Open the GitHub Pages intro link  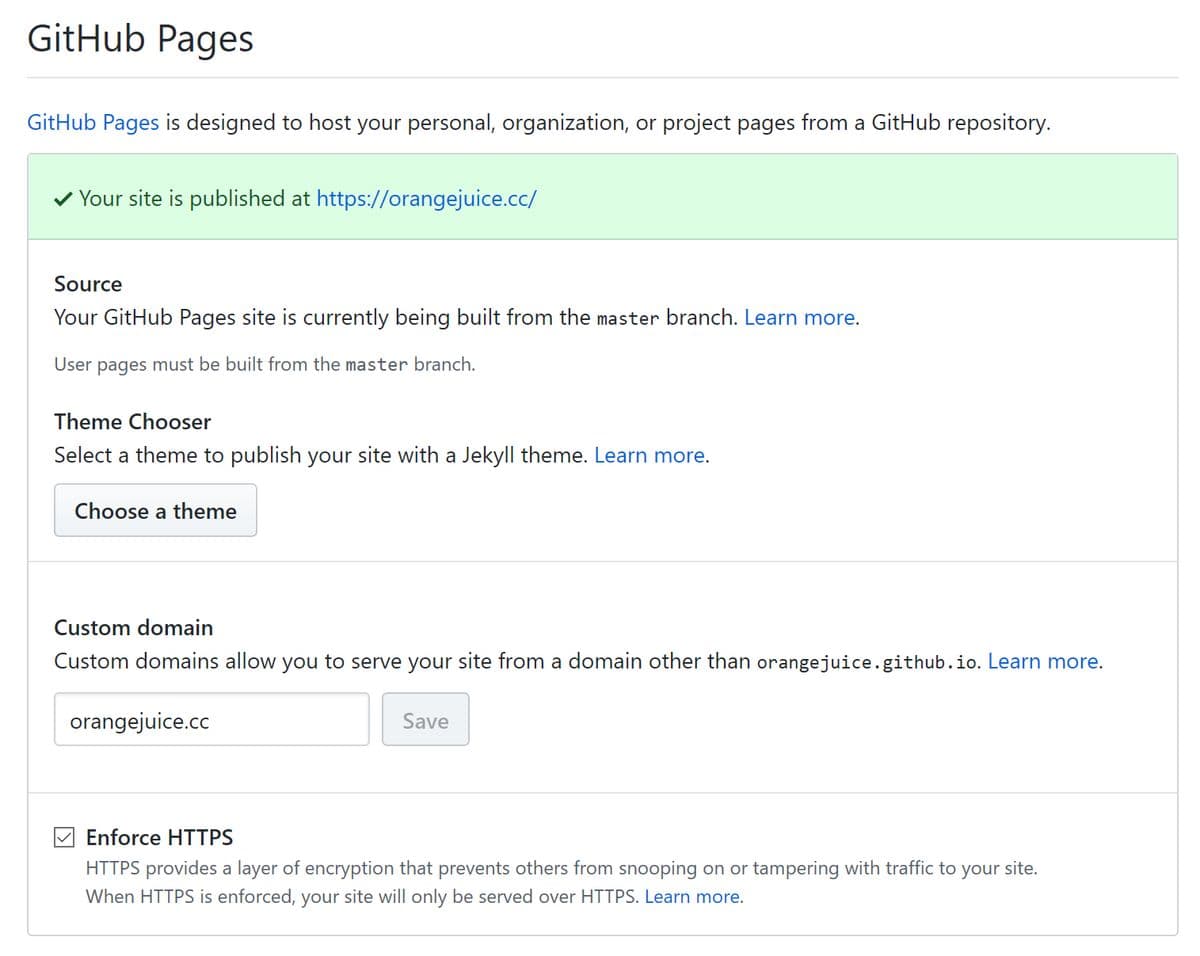[93, 123]
